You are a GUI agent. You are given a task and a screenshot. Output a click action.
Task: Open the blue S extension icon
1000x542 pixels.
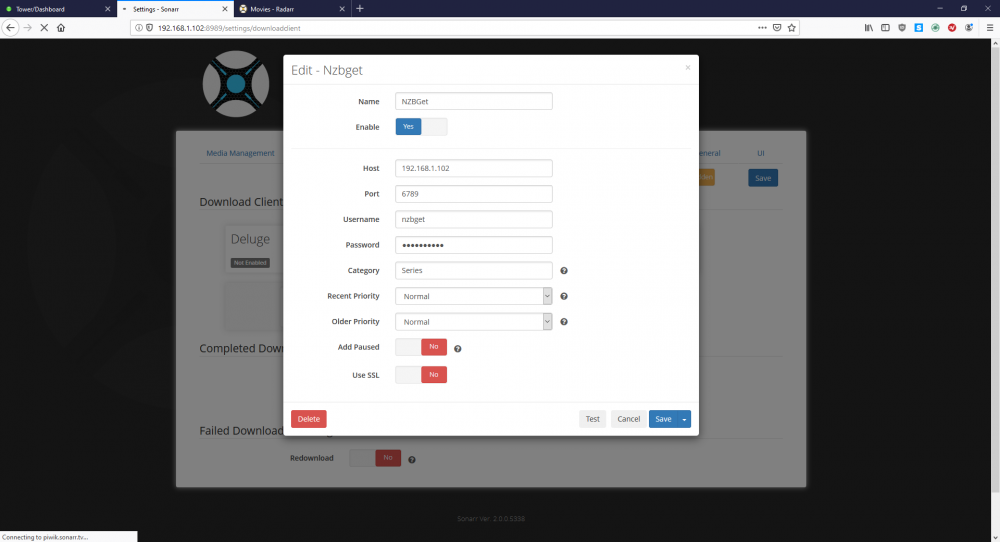coord(918,27)
